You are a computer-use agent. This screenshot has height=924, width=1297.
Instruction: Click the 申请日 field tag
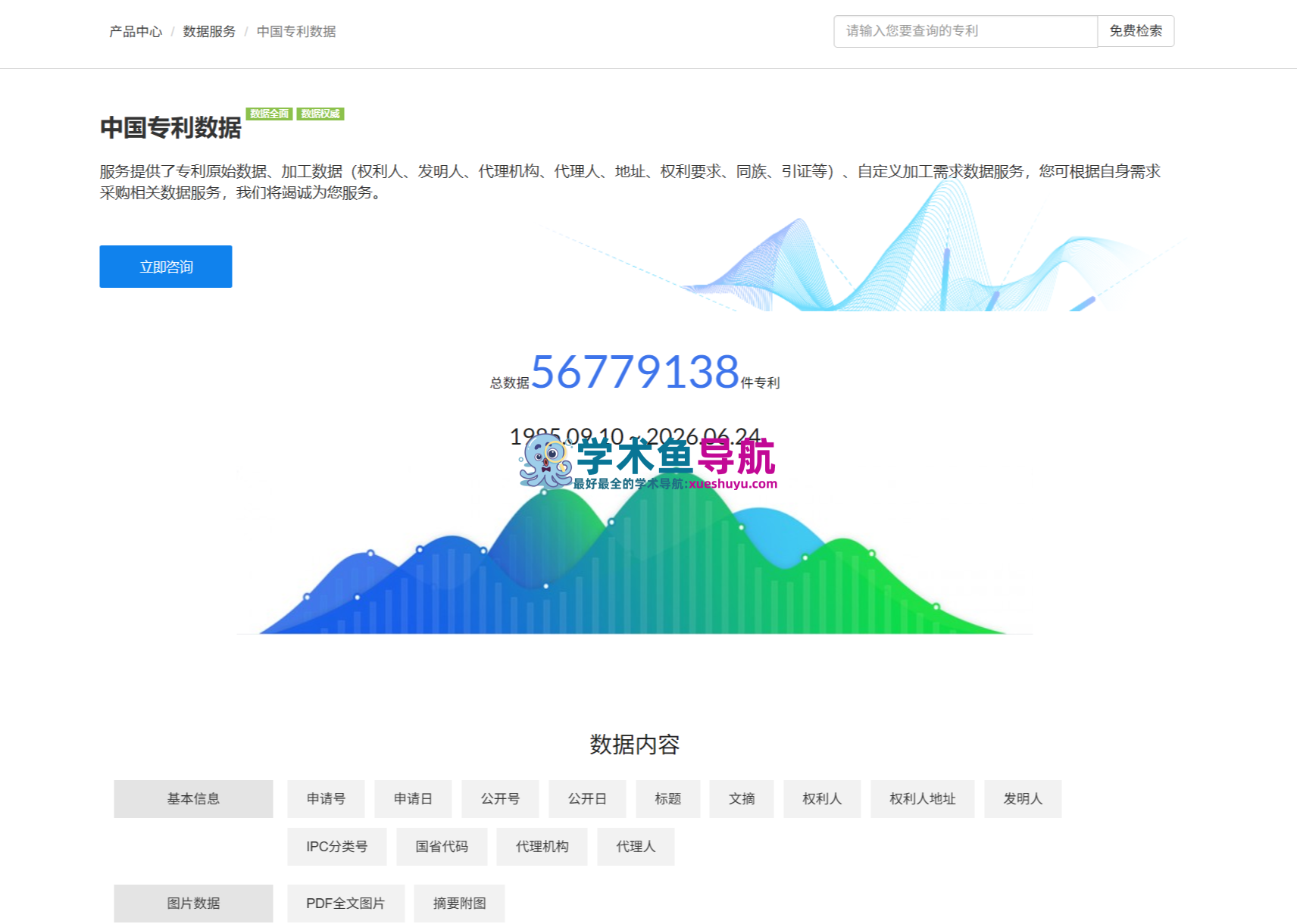point(413,798)
